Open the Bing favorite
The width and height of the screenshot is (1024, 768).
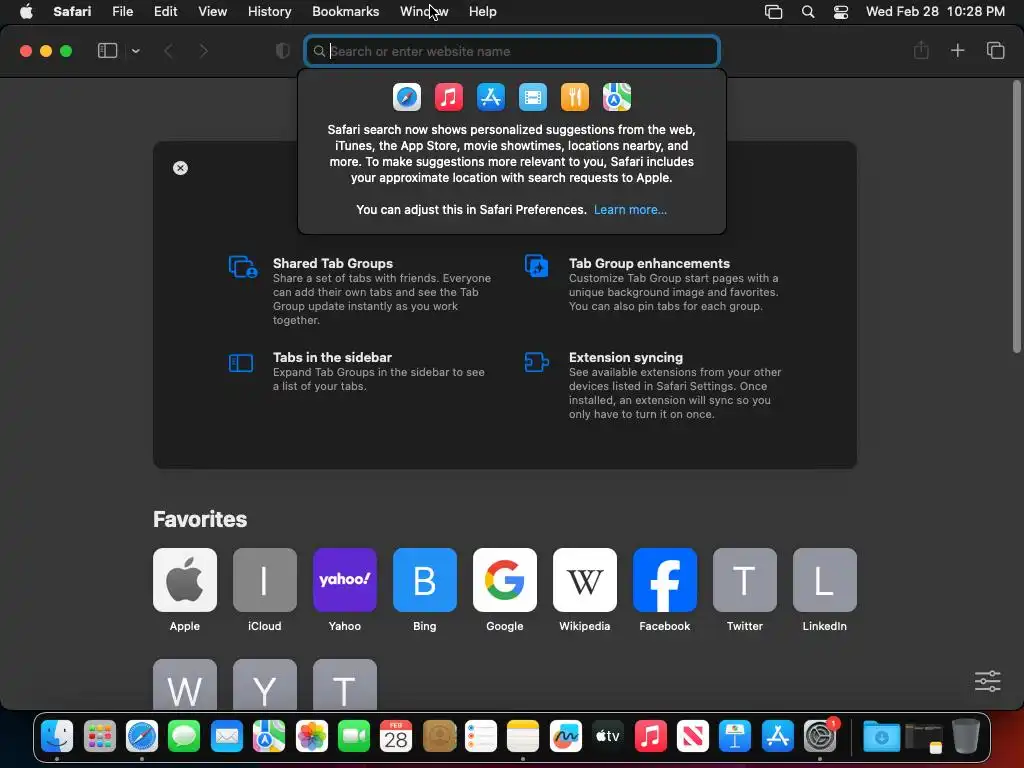424,580
